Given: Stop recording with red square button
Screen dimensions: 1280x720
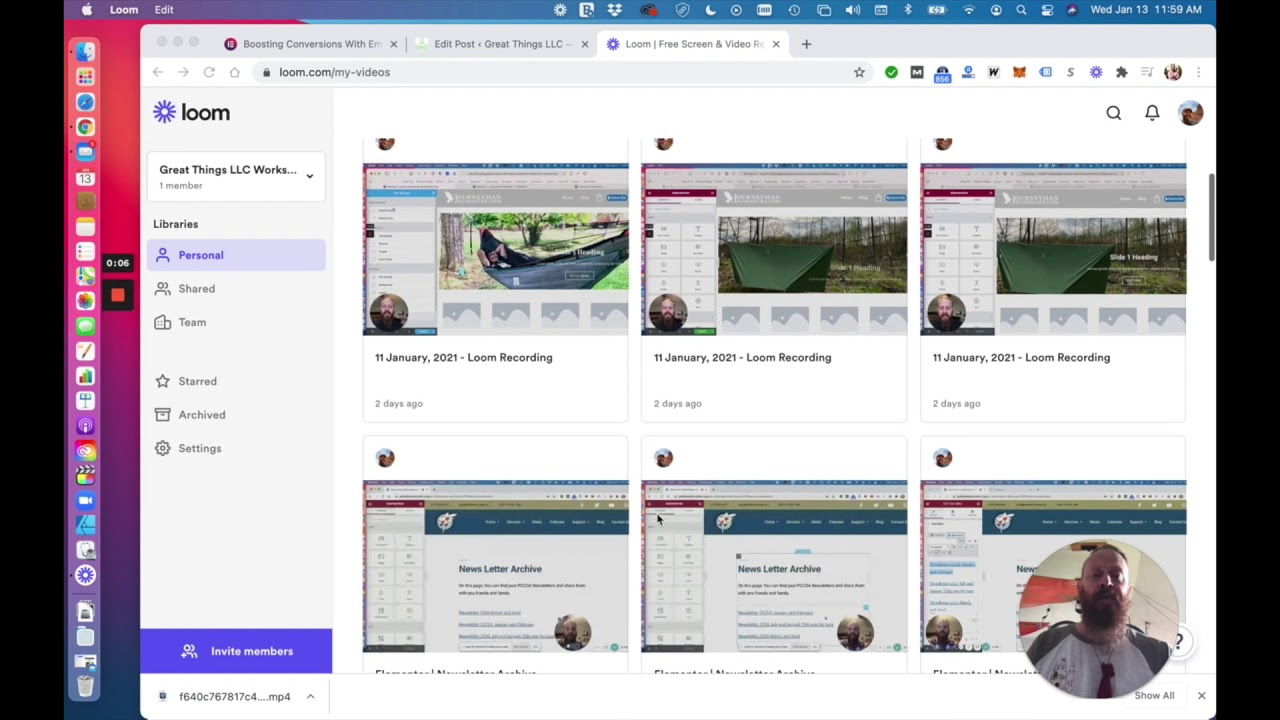Looking at the screenshot, I should click(117, 295).
